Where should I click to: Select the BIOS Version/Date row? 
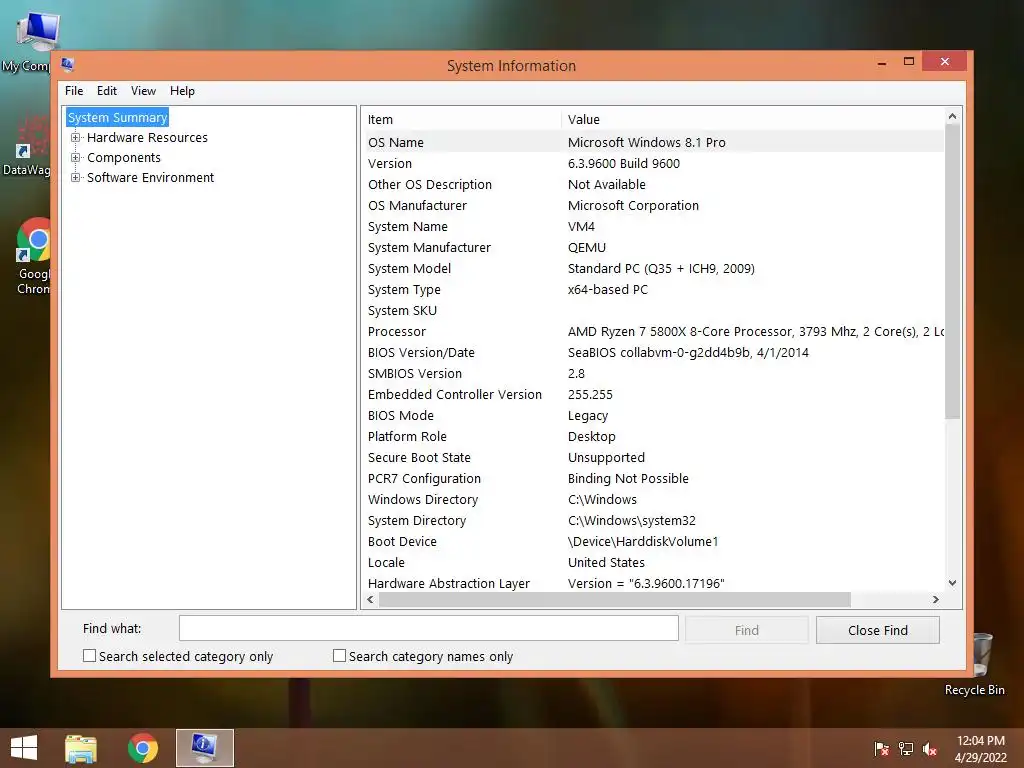653,353
